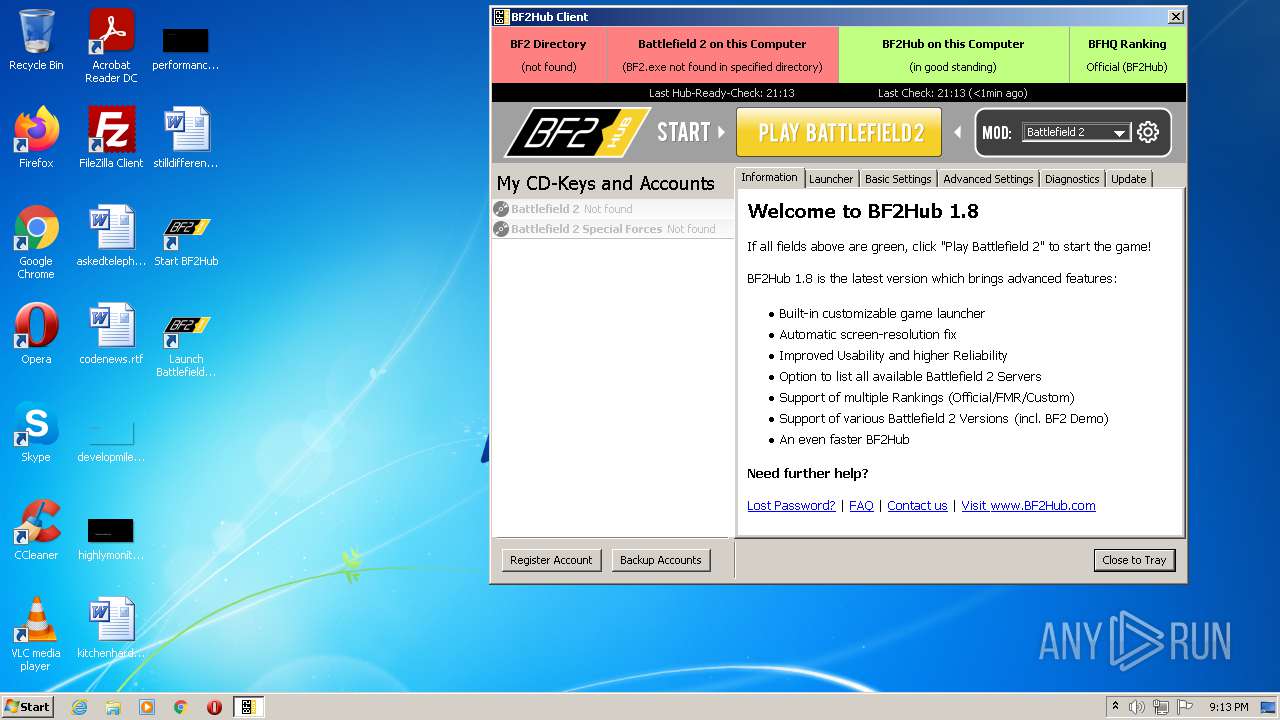Viewport: 1280px width, 720px height.
Task: Select the Information tab
Action: tap(769, 178)
